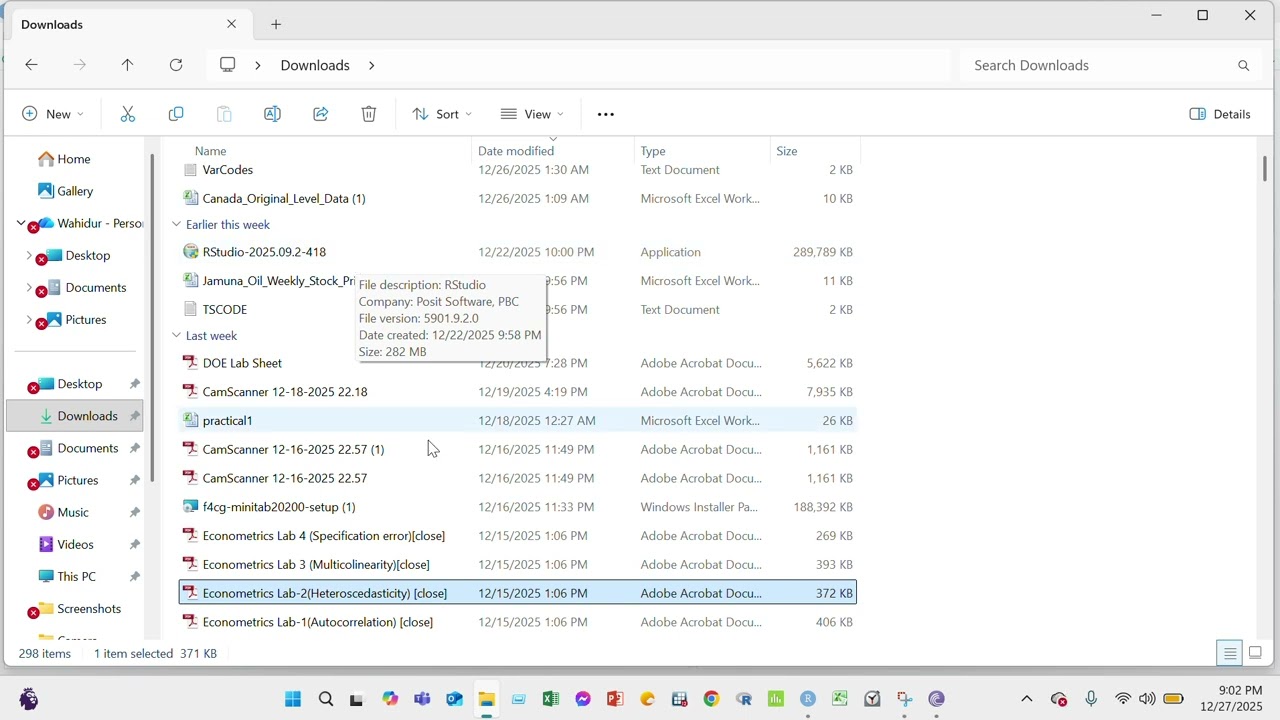The image size is (1280, 720).
Task: Select Econometrics Lab 3 (Multicolinearity) file
Action: [x=518, y=564]
